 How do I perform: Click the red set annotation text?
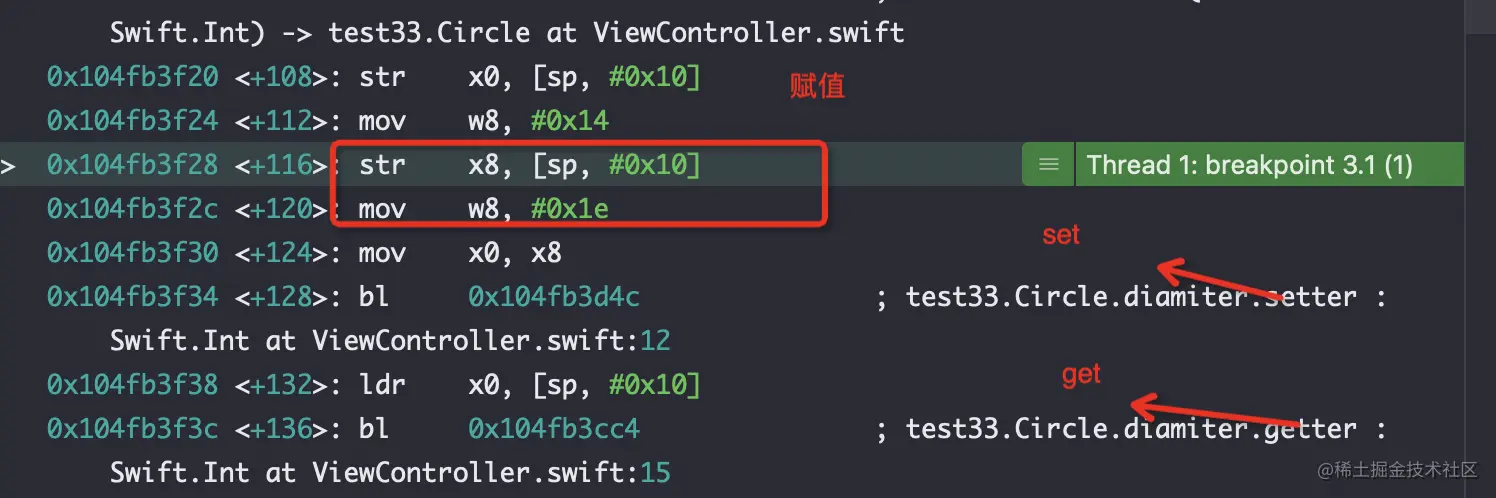[1061, 235]
